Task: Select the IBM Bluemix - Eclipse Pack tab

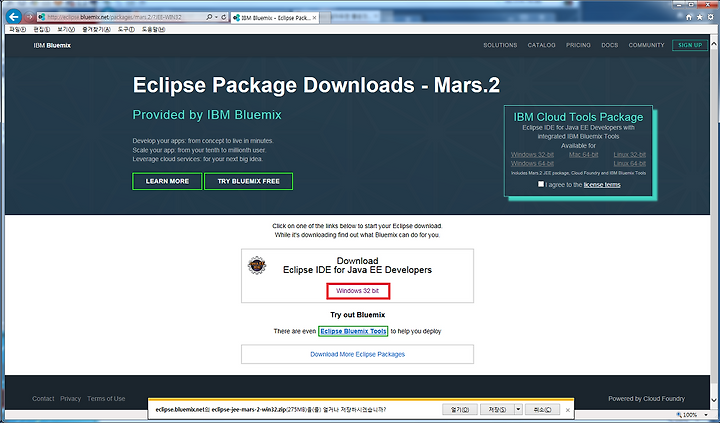Action: (x=275, y=18)
